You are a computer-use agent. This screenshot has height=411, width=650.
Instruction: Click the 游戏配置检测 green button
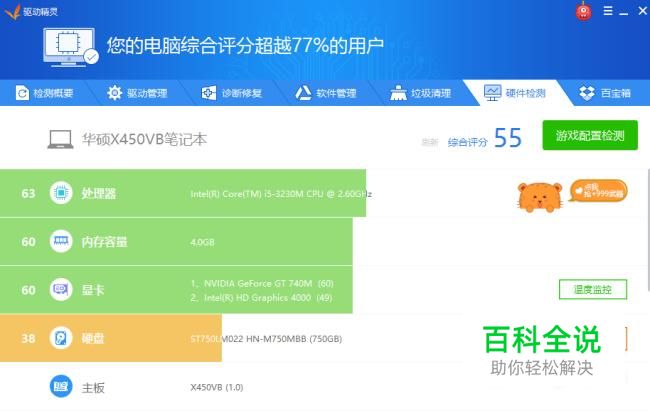590,135
